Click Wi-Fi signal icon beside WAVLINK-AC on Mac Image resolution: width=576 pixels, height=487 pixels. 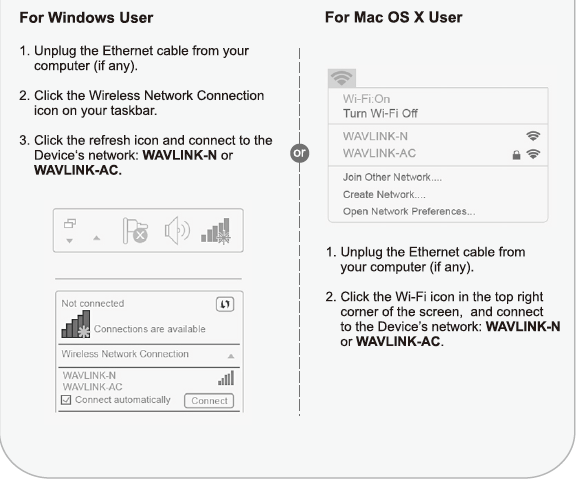tap(533, 154)
